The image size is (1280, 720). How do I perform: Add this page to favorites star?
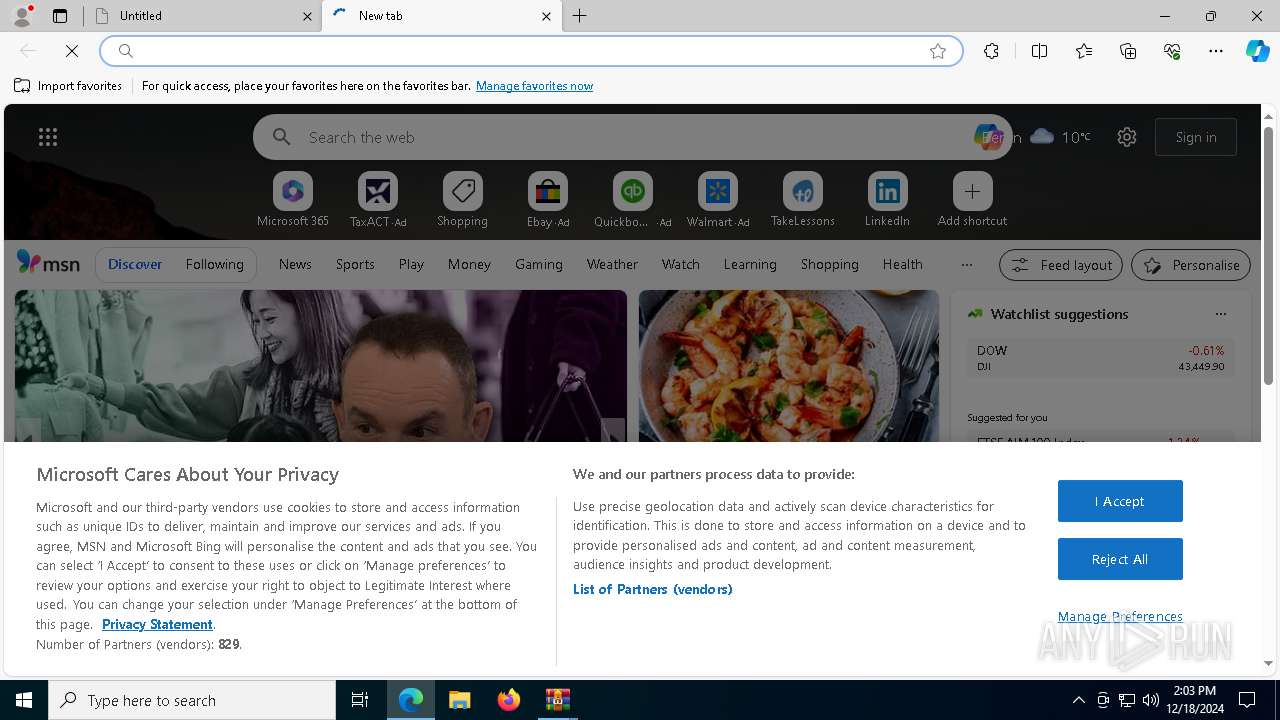938,51
